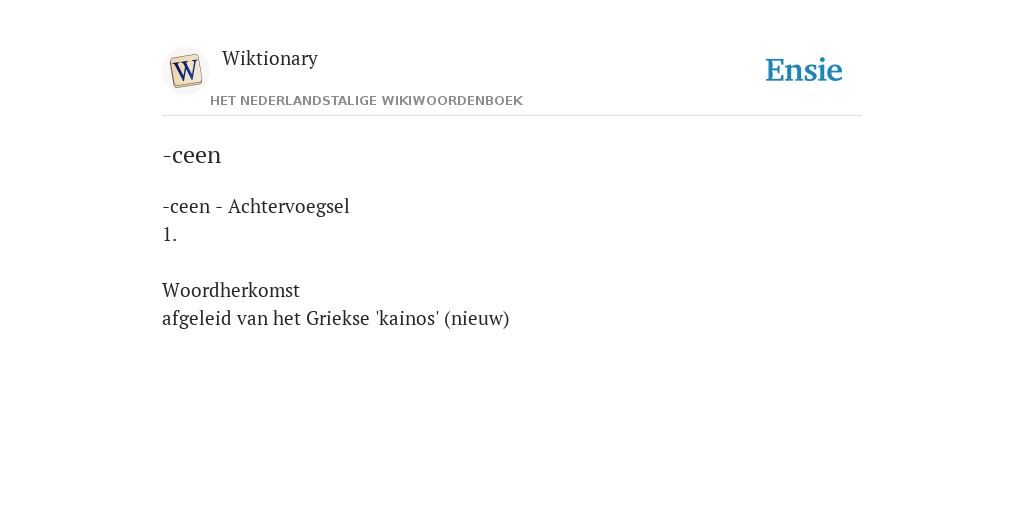The height and width of the screenshot is (512, 1024).
Task: Click the translation '(nieuw)'
Action: pos(477,319)
